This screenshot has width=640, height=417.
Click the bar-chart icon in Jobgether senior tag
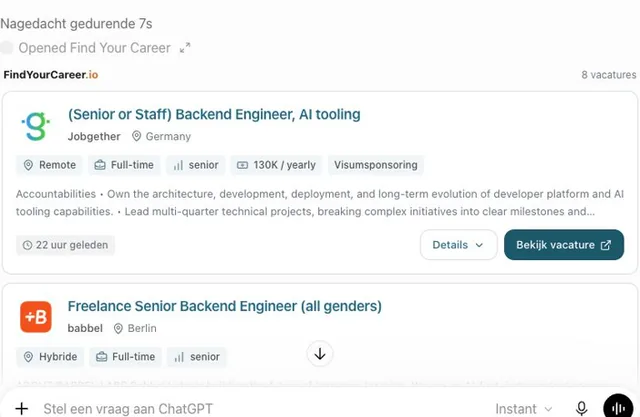click(178, 165)
